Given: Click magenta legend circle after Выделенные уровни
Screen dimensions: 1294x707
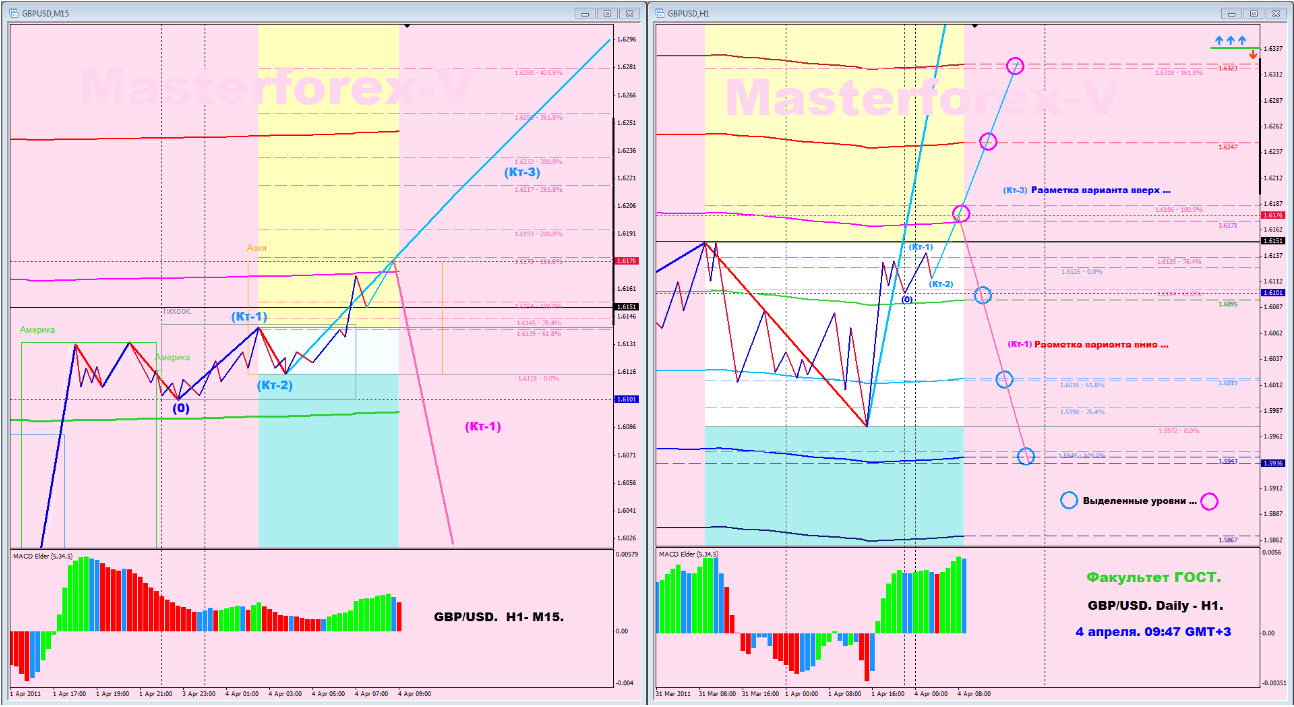Looking at the screenshot, I should (1209, 501).
